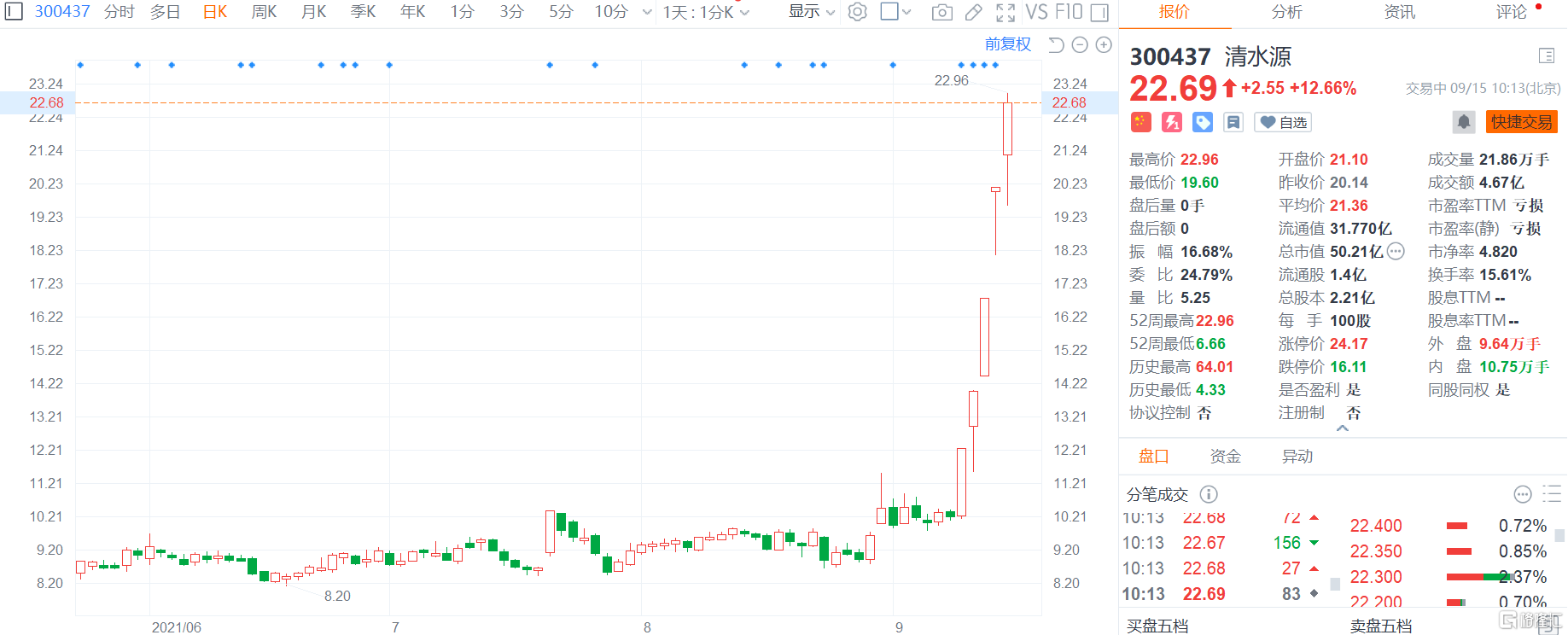The height and width of the screenshot is (635, 1568).
Task: Switch to 10分 minute chart
Action: coord(610,12)
